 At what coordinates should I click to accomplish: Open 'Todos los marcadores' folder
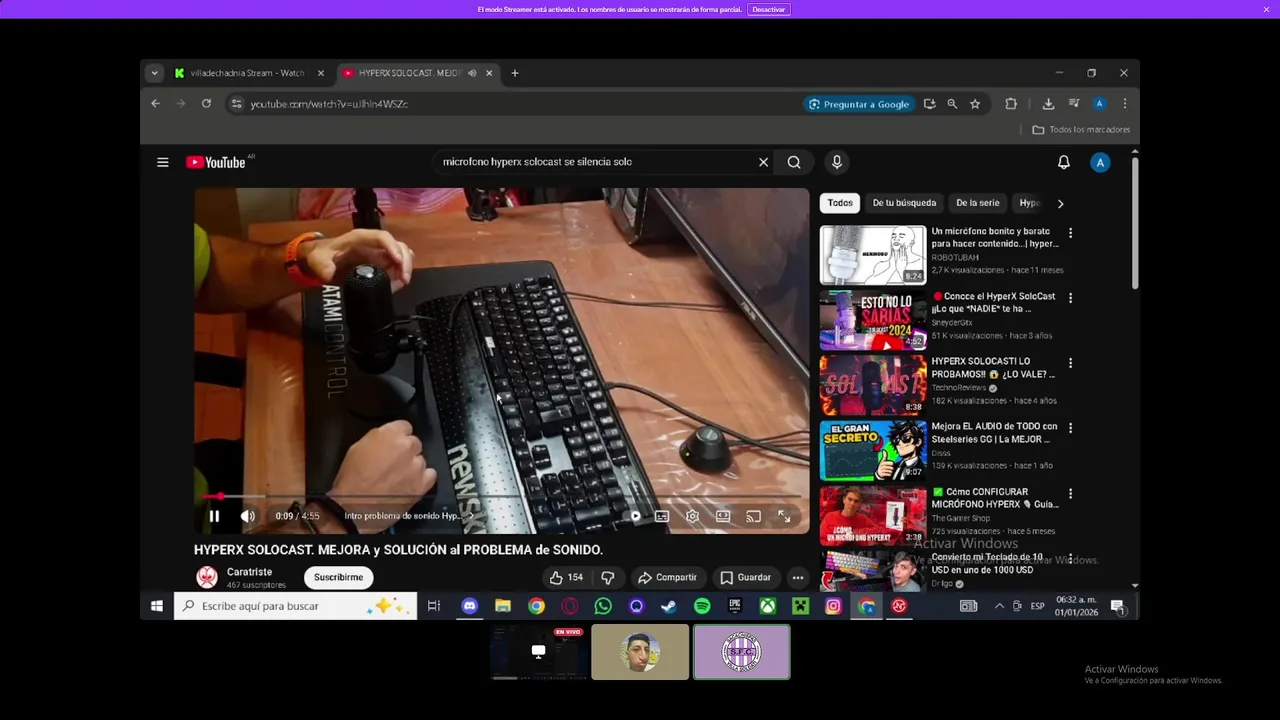pyautogui.click(x=1081, y=130)
